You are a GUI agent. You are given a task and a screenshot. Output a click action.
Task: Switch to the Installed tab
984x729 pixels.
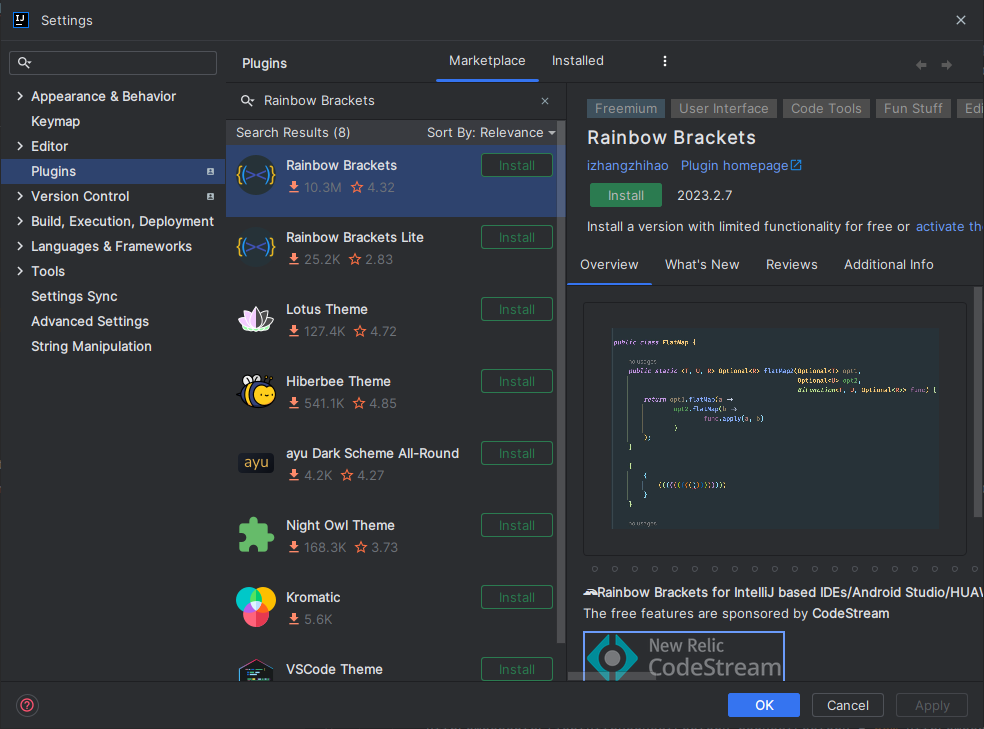coord(577,61)
